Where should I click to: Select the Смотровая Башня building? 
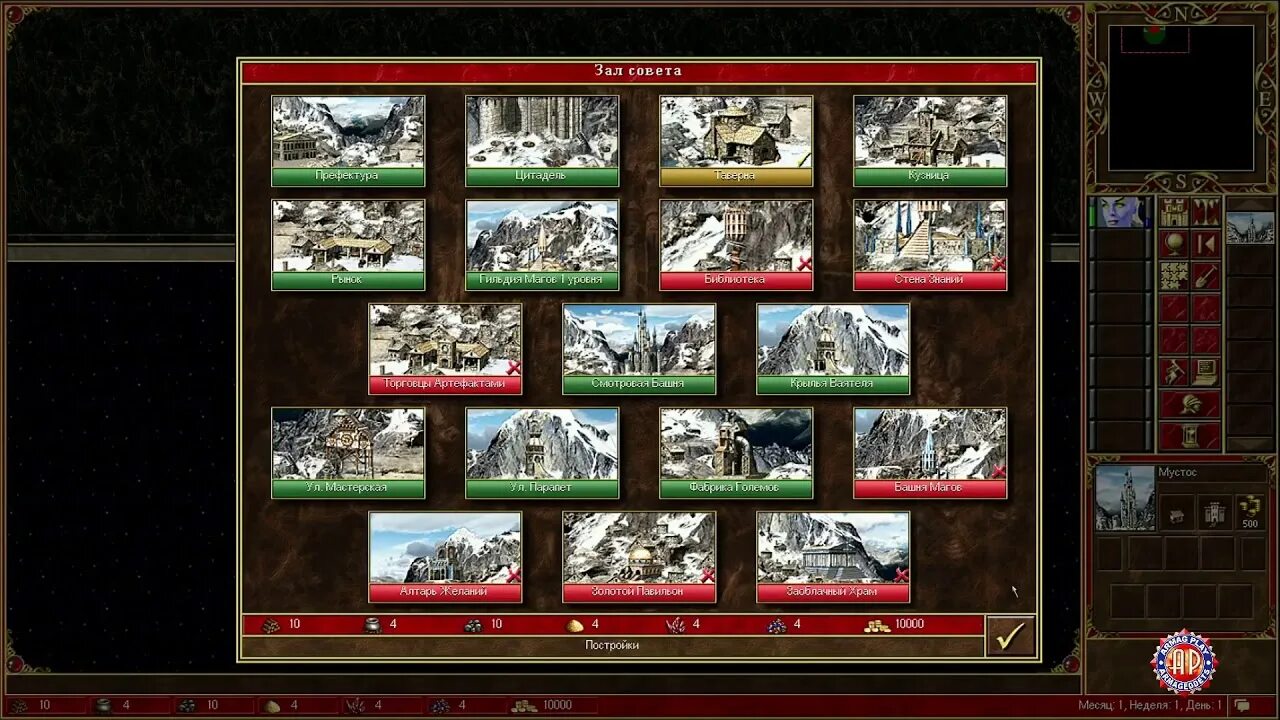[x=639, y=349]
